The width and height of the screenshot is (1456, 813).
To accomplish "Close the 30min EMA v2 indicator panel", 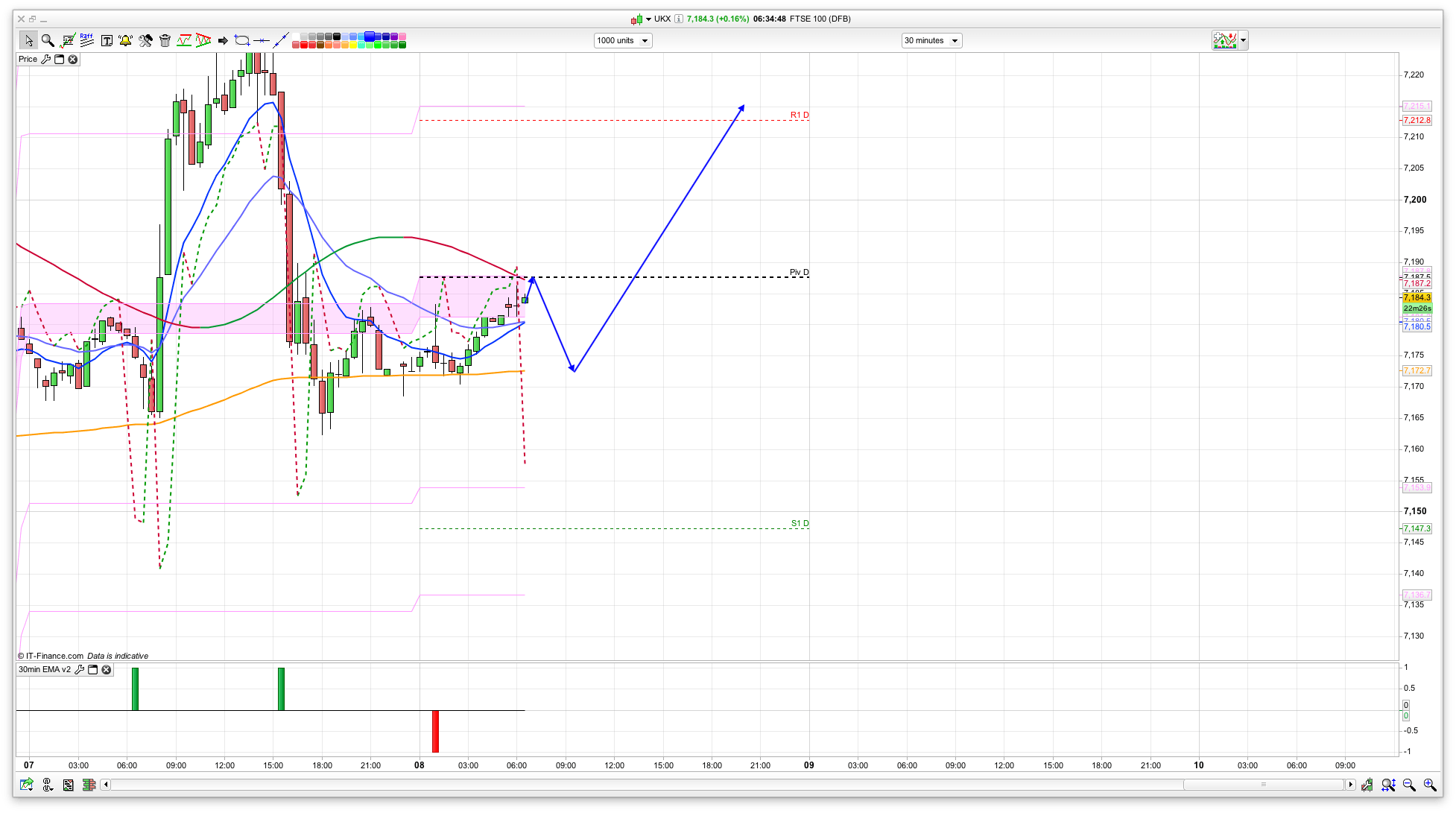I will pyautogui.click(x=107, y=670).
